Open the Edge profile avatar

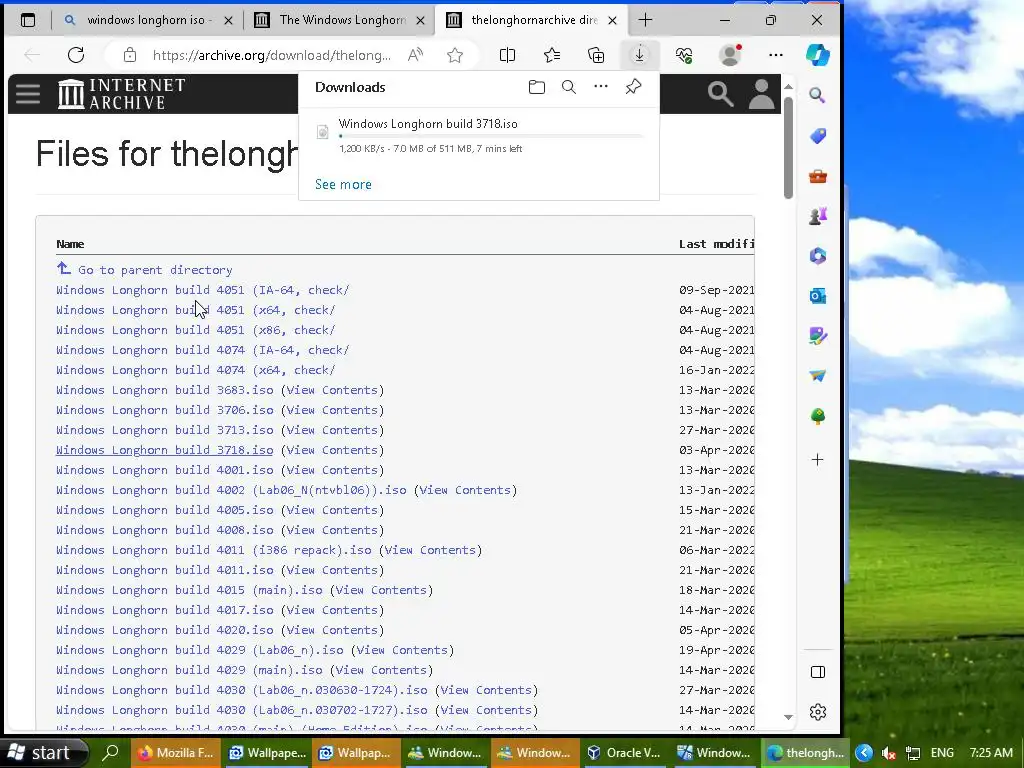[x=729, y=55]
